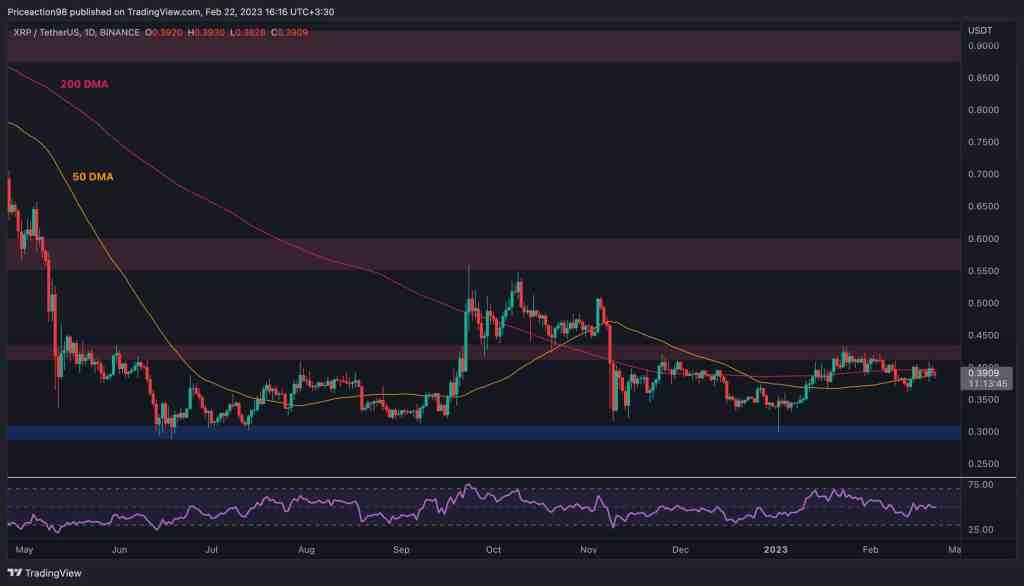Click the Open (O) price value in the legend
This screenshot has width=1024, height=586.
(167, 32)
